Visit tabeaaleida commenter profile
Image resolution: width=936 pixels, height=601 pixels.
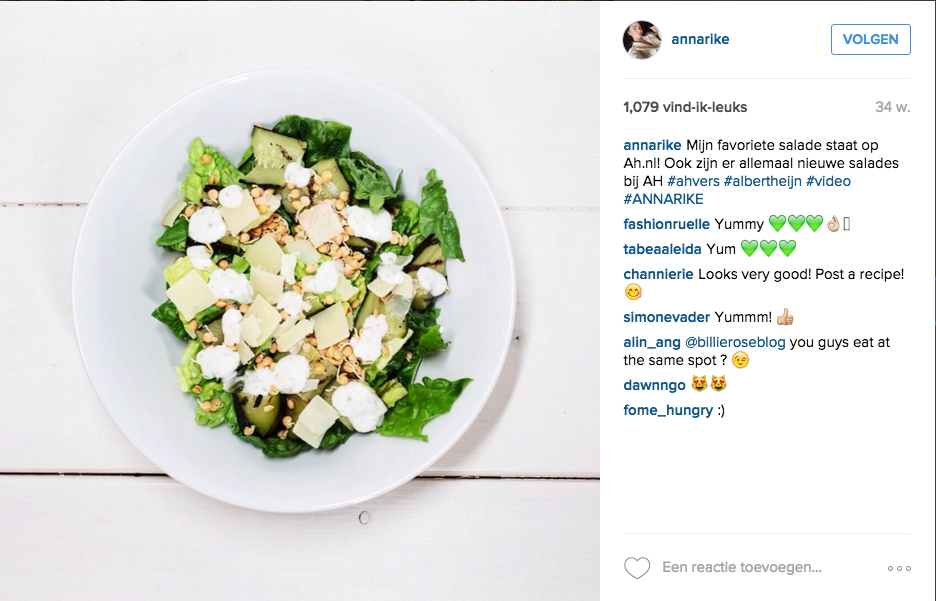pyautogui.click(x=662, y=249)
